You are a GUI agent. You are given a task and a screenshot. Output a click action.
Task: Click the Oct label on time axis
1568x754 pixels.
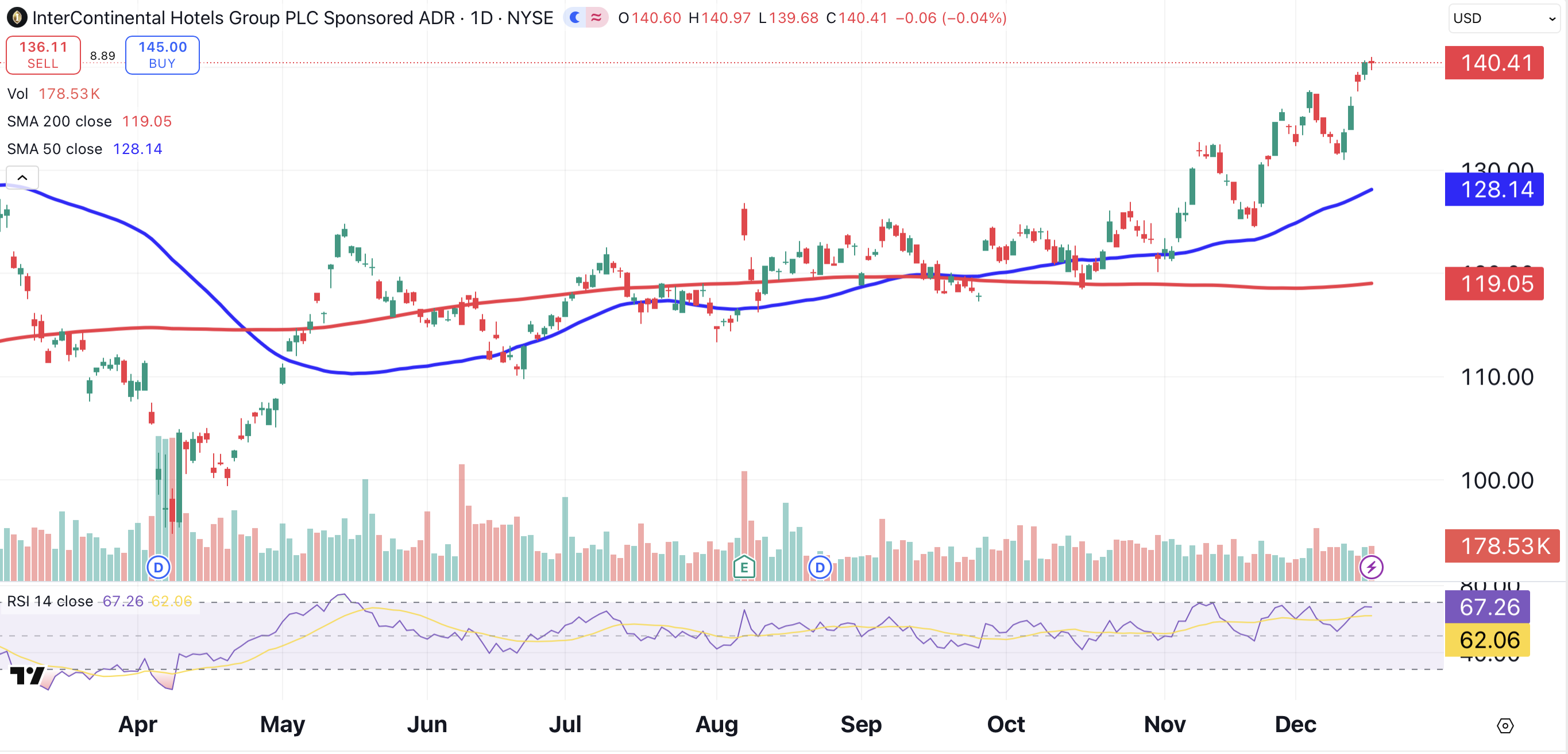tap(1006, 724)
